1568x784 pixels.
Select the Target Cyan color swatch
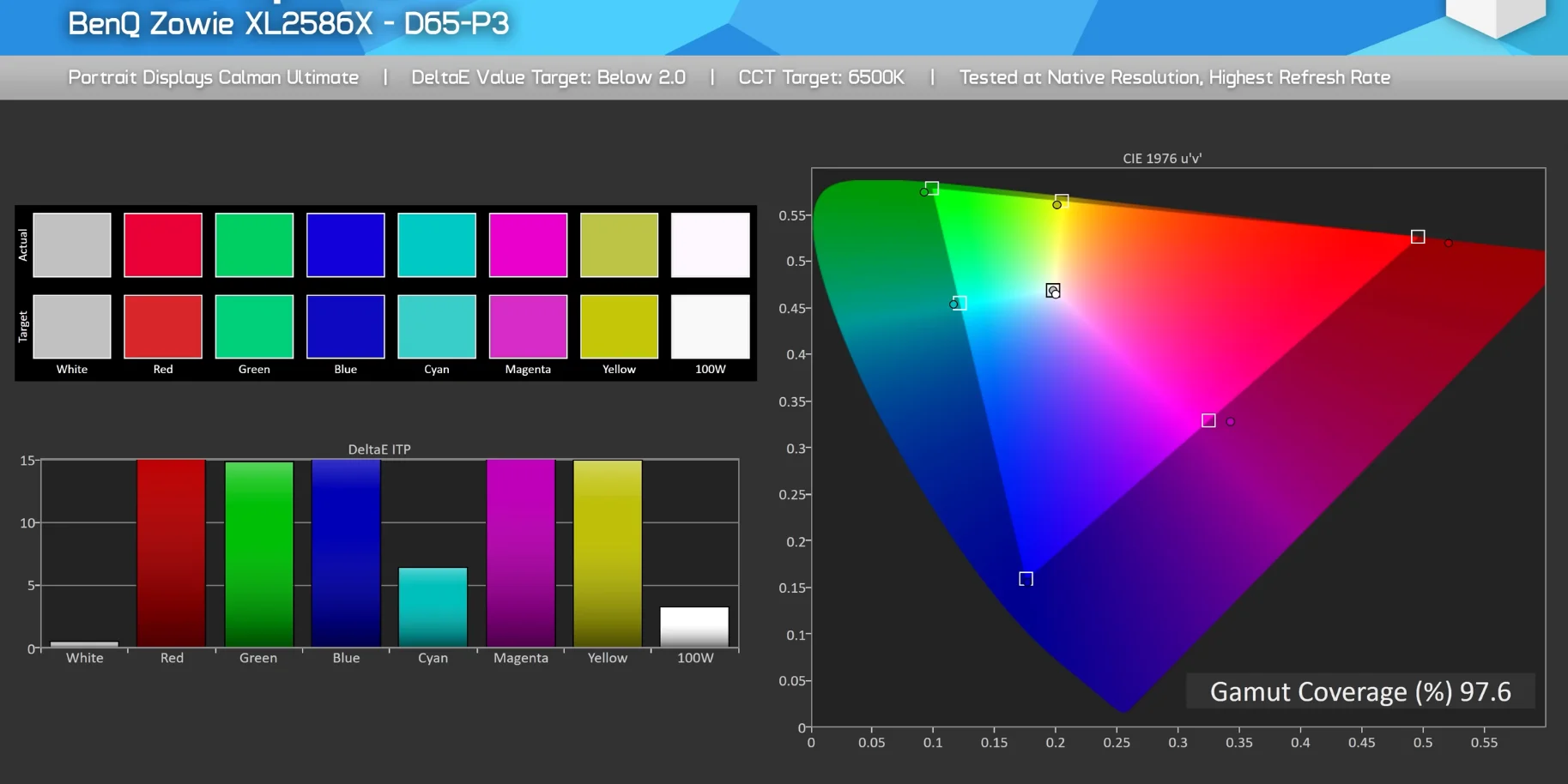437,327
